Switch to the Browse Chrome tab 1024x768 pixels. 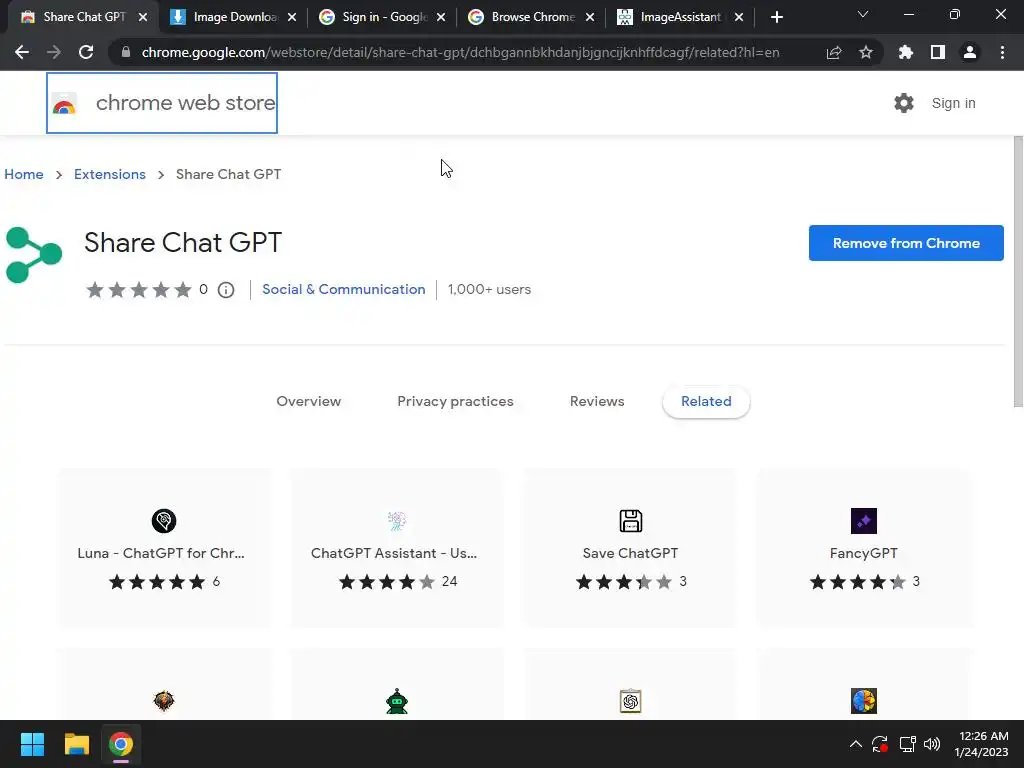(x=524, y=17)
